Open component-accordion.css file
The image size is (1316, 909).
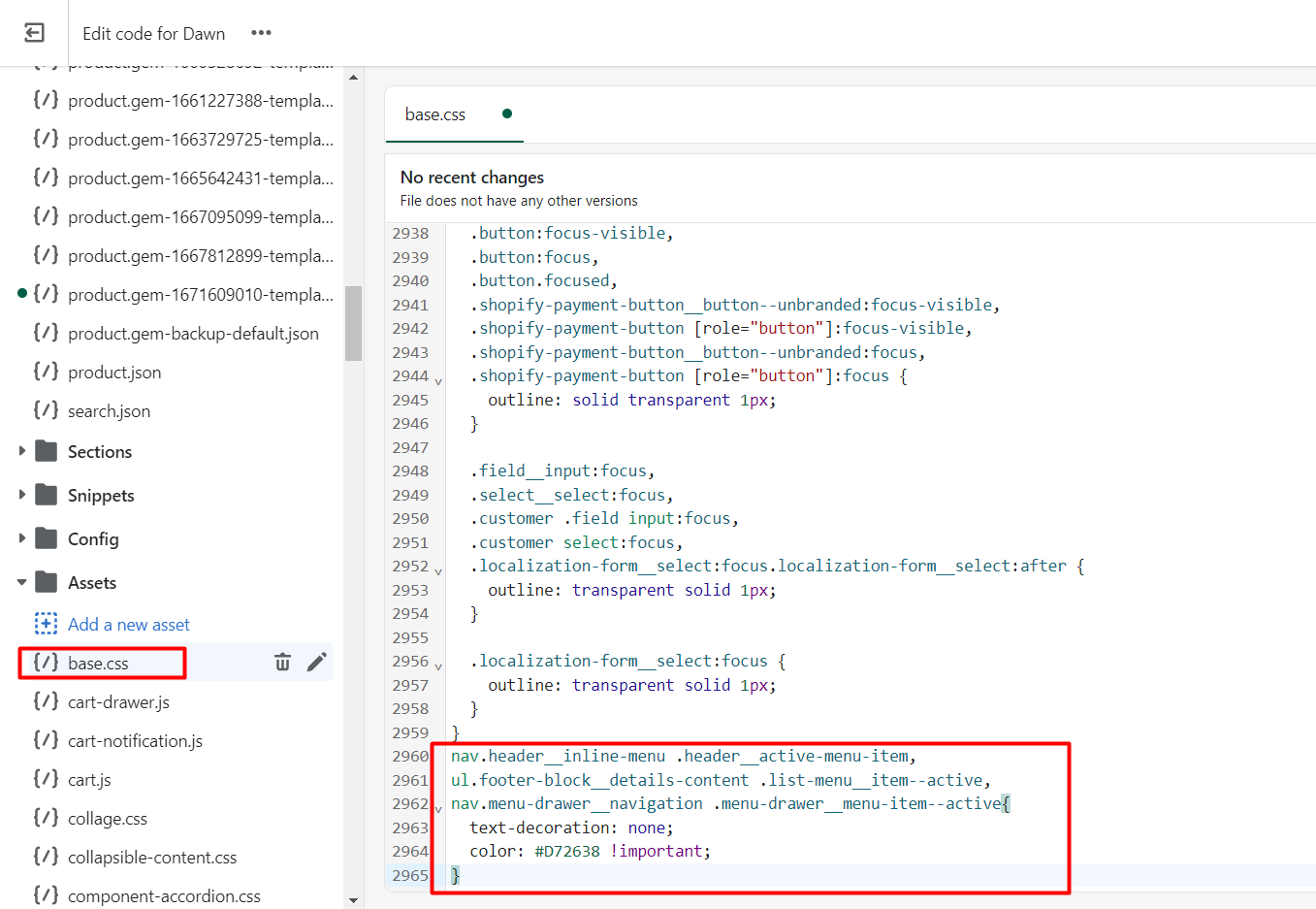pyautogui.click(x=164, y=895)
